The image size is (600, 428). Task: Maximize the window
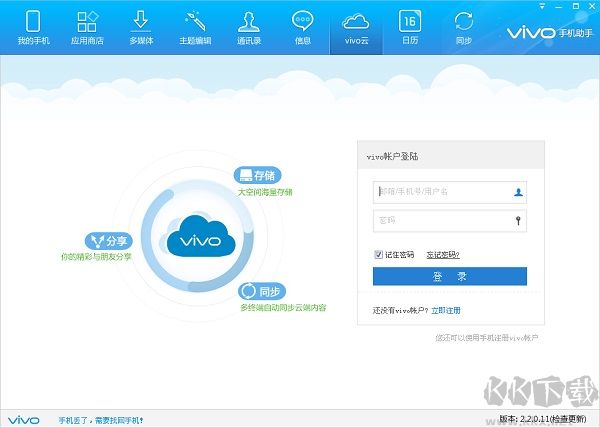(x=576, y=6)
